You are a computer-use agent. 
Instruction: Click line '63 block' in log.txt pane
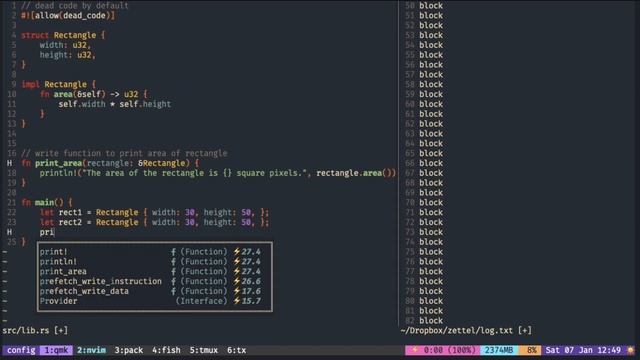424,133
